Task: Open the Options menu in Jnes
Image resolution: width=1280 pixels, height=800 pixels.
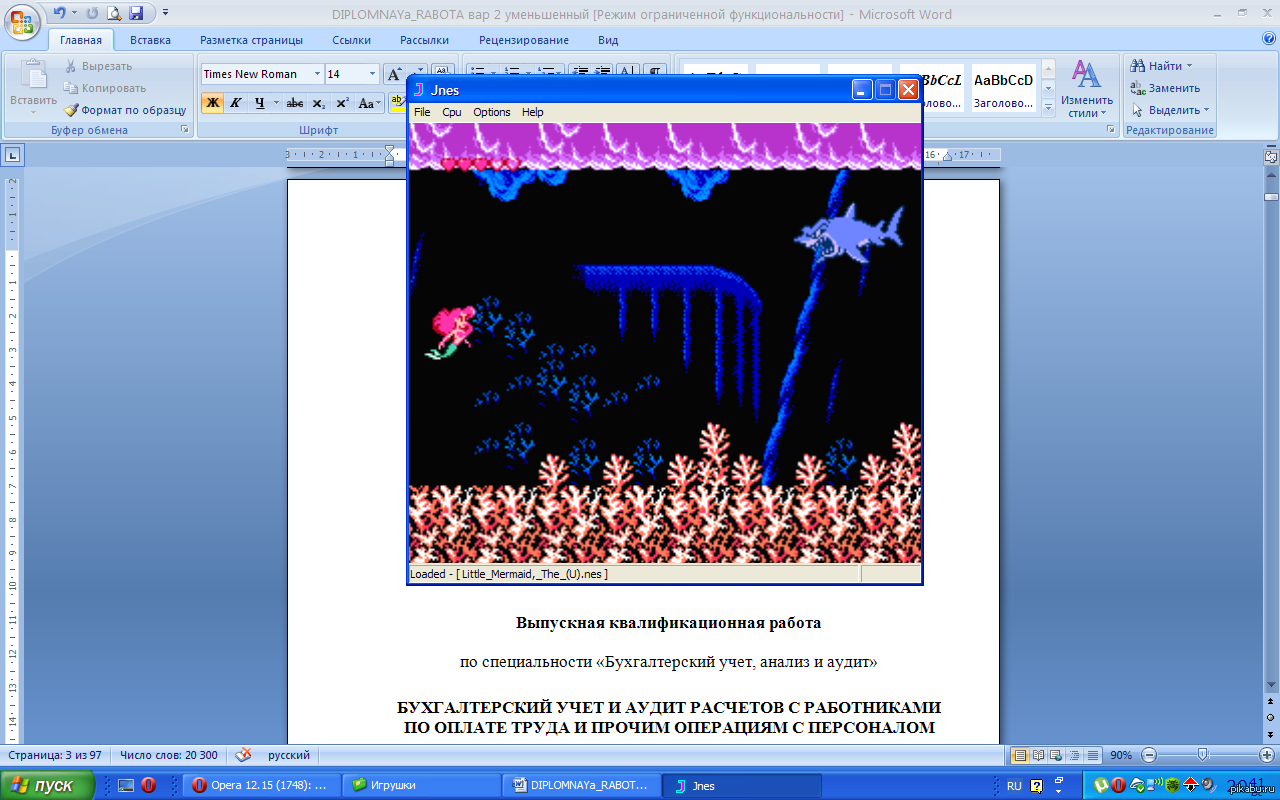Action: pos(492,112)
